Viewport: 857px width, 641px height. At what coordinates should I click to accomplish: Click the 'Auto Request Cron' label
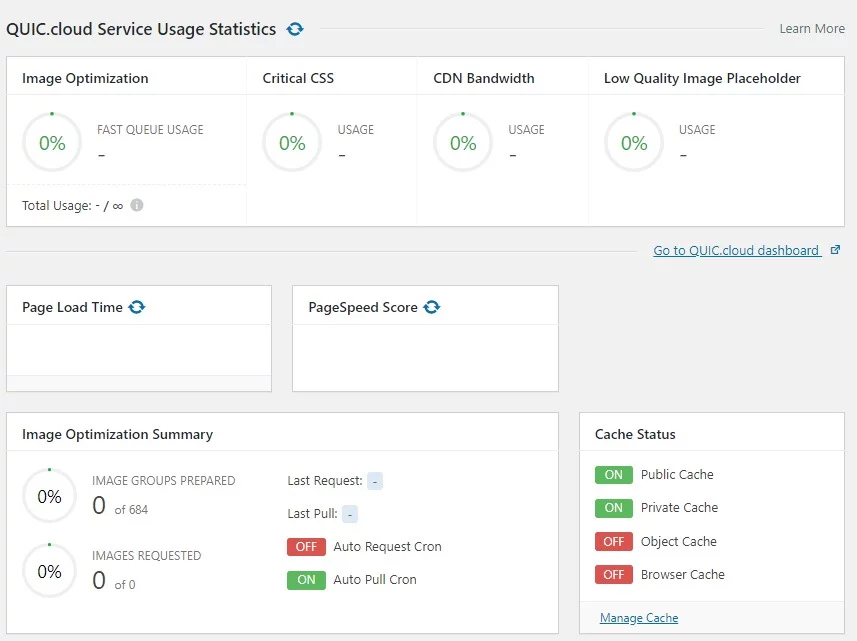[388, 546]
